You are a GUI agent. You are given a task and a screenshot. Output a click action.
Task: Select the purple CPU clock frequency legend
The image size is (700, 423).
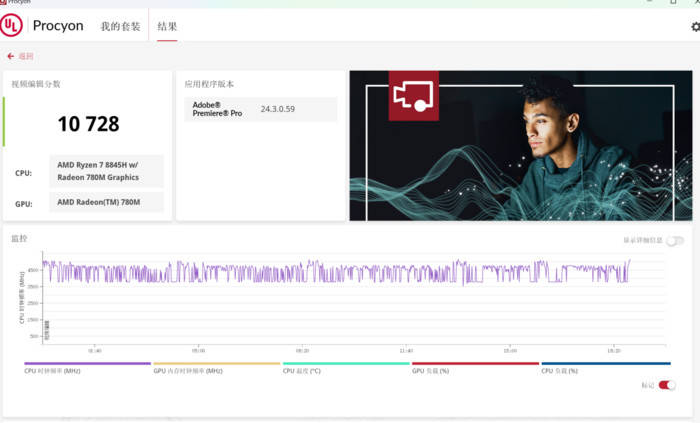point(88,368)
